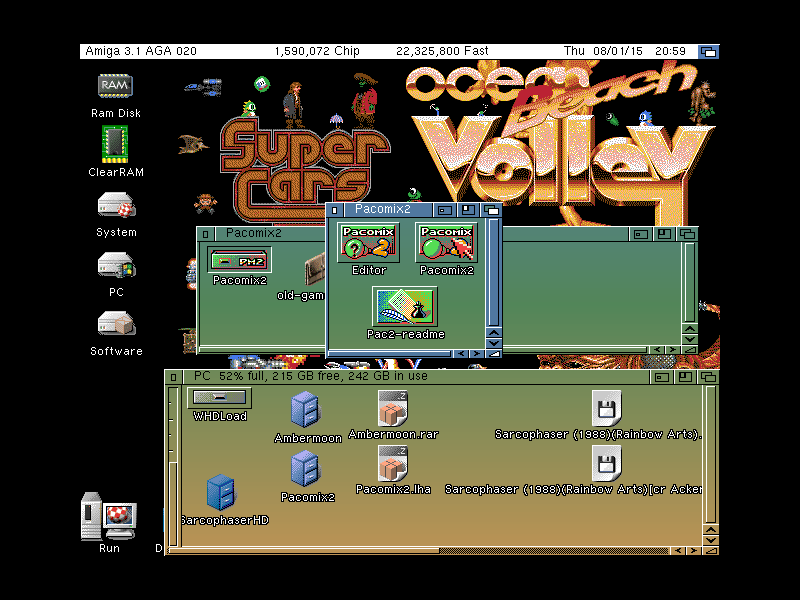Click up arrow on front Pacomix2 scrollbar
Image resolution: width=800 pixels, height=600 pixels.
point(493,333)
